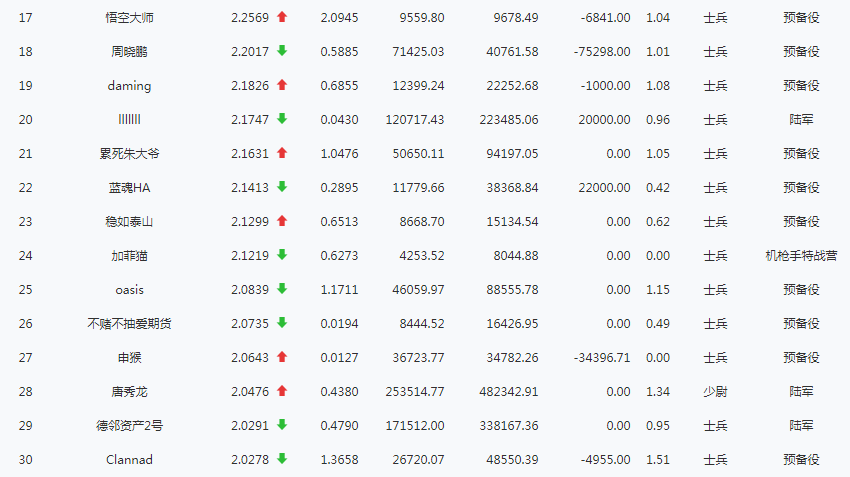Click net value 2.2569
This screenshot has width=850, height=477.
250,18
